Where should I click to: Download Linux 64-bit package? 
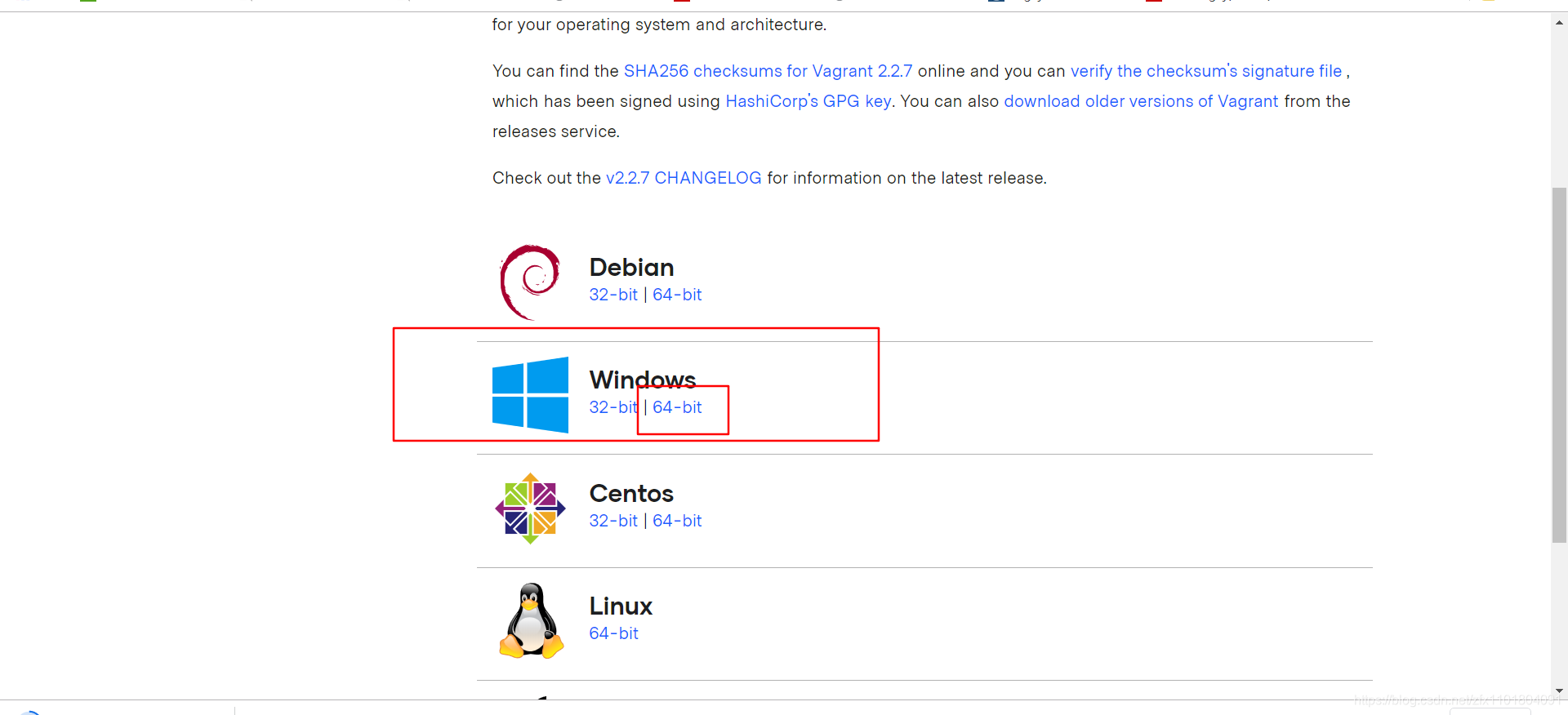pos(613,633)
